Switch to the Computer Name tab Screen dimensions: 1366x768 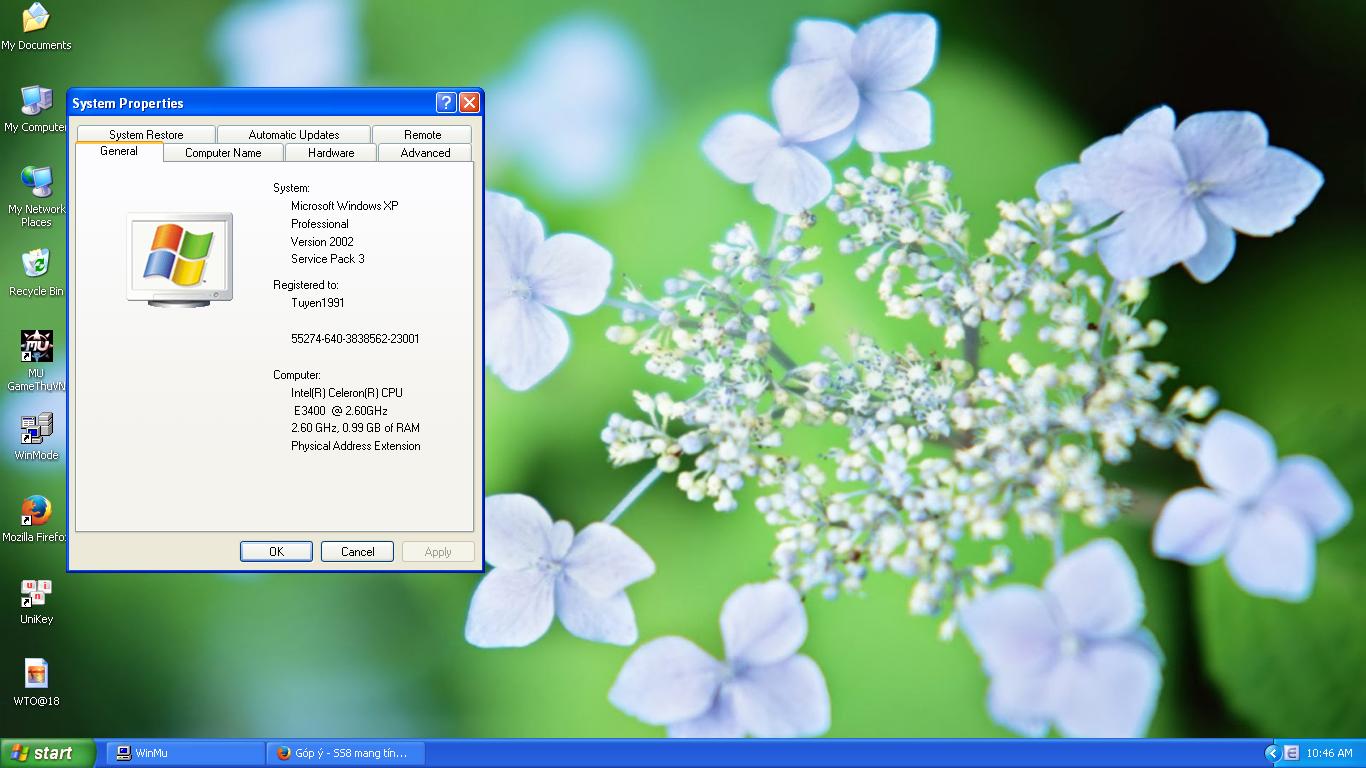click(x=223, y=153)
